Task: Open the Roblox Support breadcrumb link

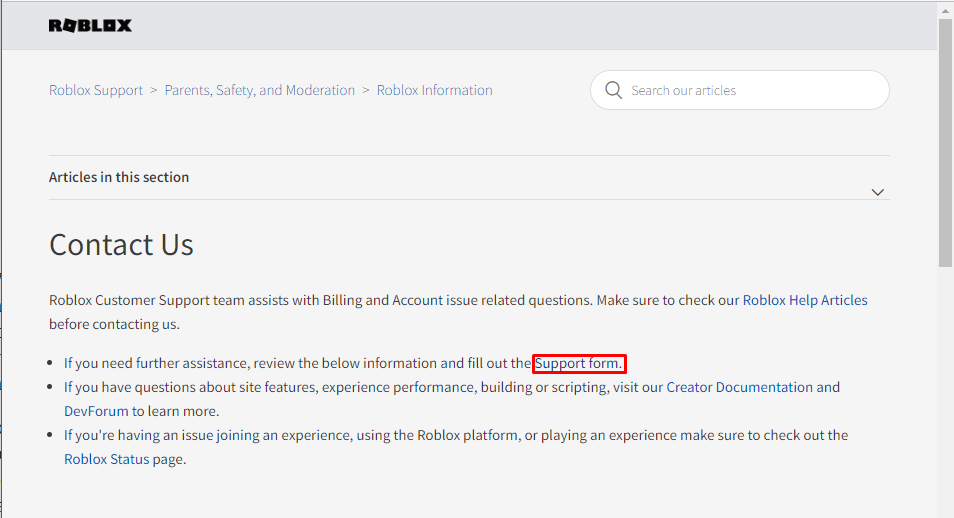Action: coord(96,90)
